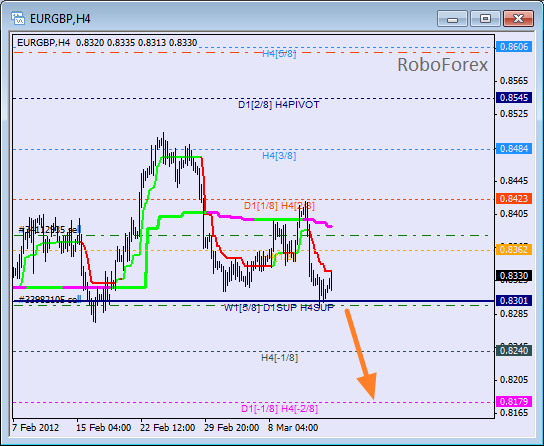Click the 0.8205 price scale value
Screen dimensions: 544x446
click(x=514, y=380)
